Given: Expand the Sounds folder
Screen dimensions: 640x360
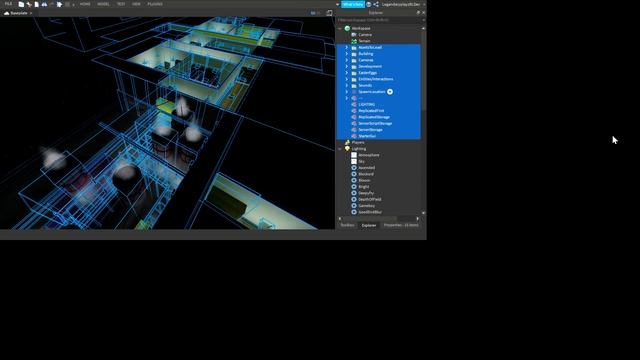Looking at the screenshot, I should click(x=347, y=85).
